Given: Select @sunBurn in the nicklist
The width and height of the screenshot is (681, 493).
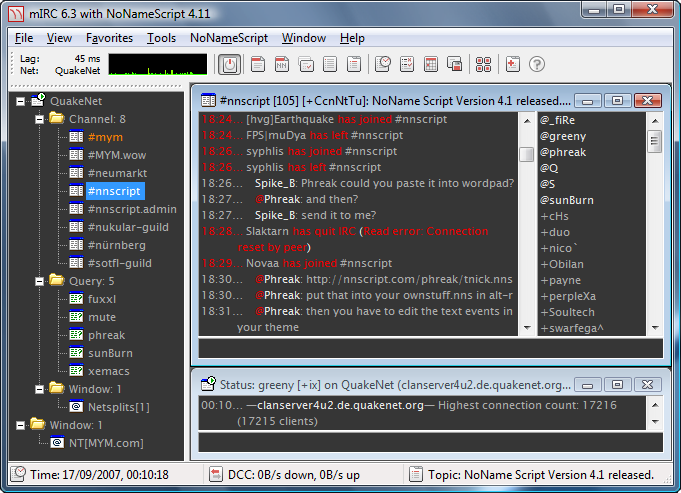Looking at the screenshot, I should (x=566, y=200).
